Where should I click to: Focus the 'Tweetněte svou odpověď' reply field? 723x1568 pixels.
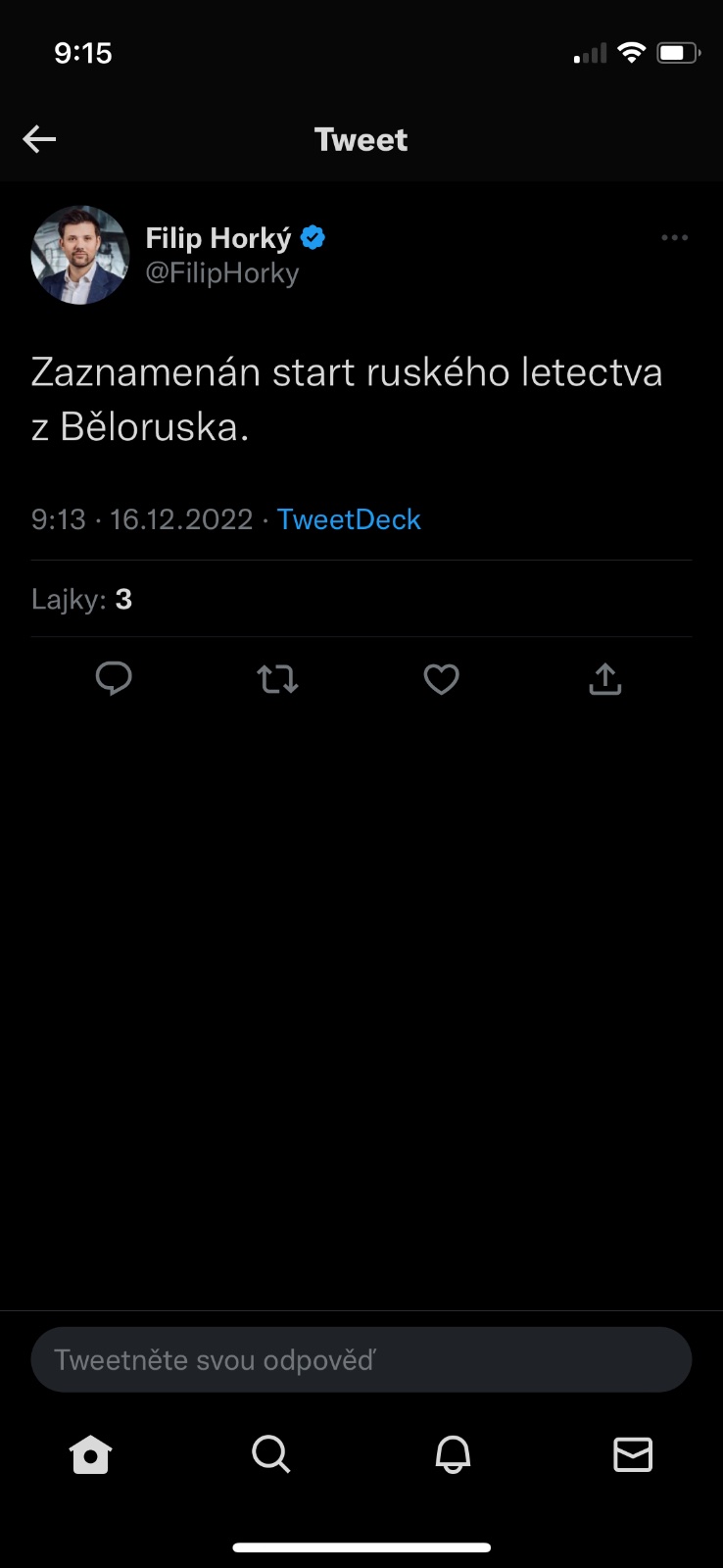361,1359
